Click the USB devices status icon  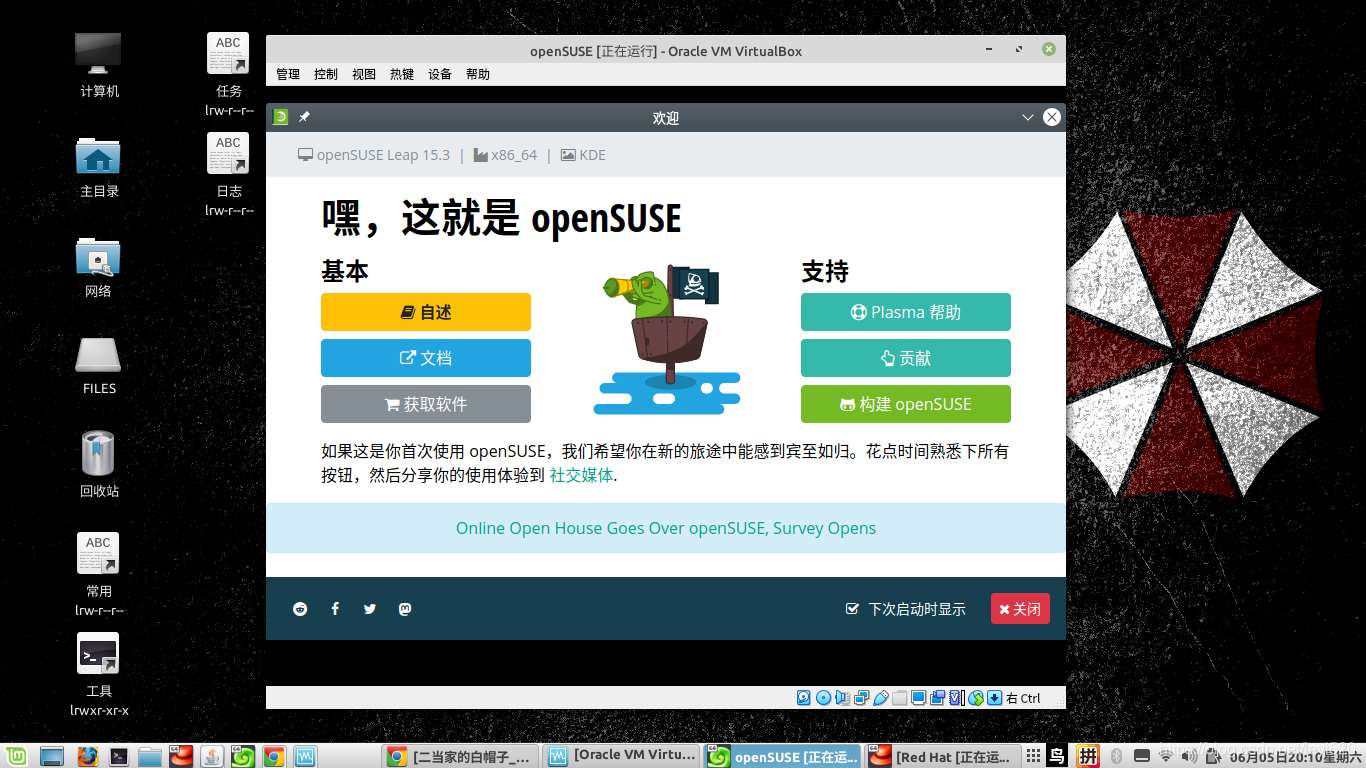[x=880, y=698]
